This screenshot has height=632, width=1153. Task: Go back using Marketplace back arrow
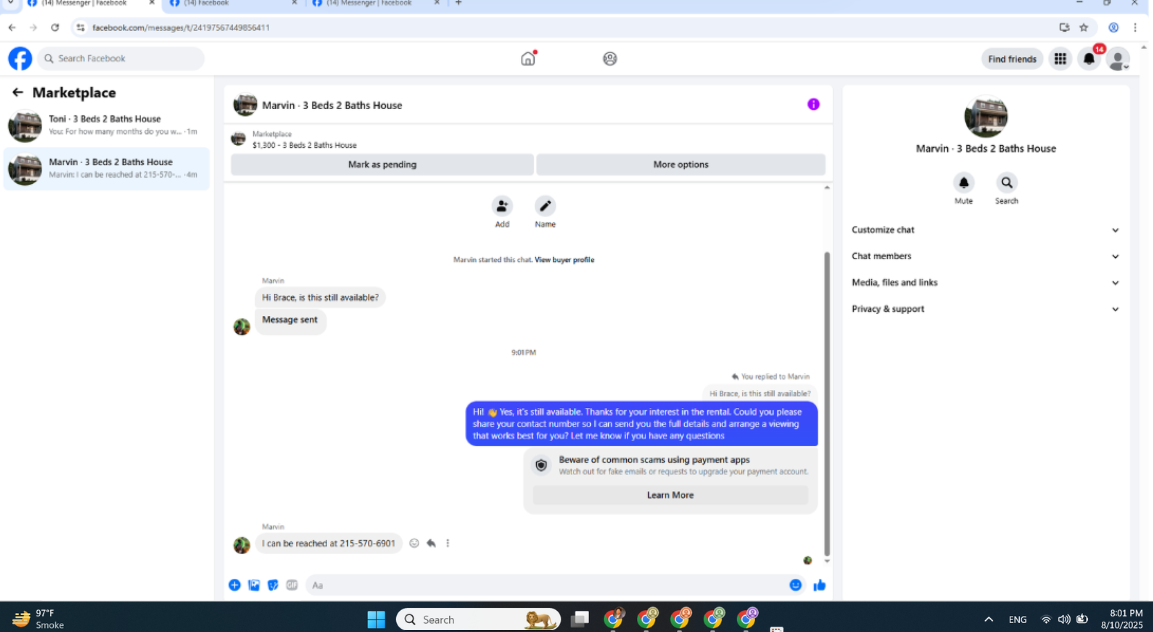(18, 93)
